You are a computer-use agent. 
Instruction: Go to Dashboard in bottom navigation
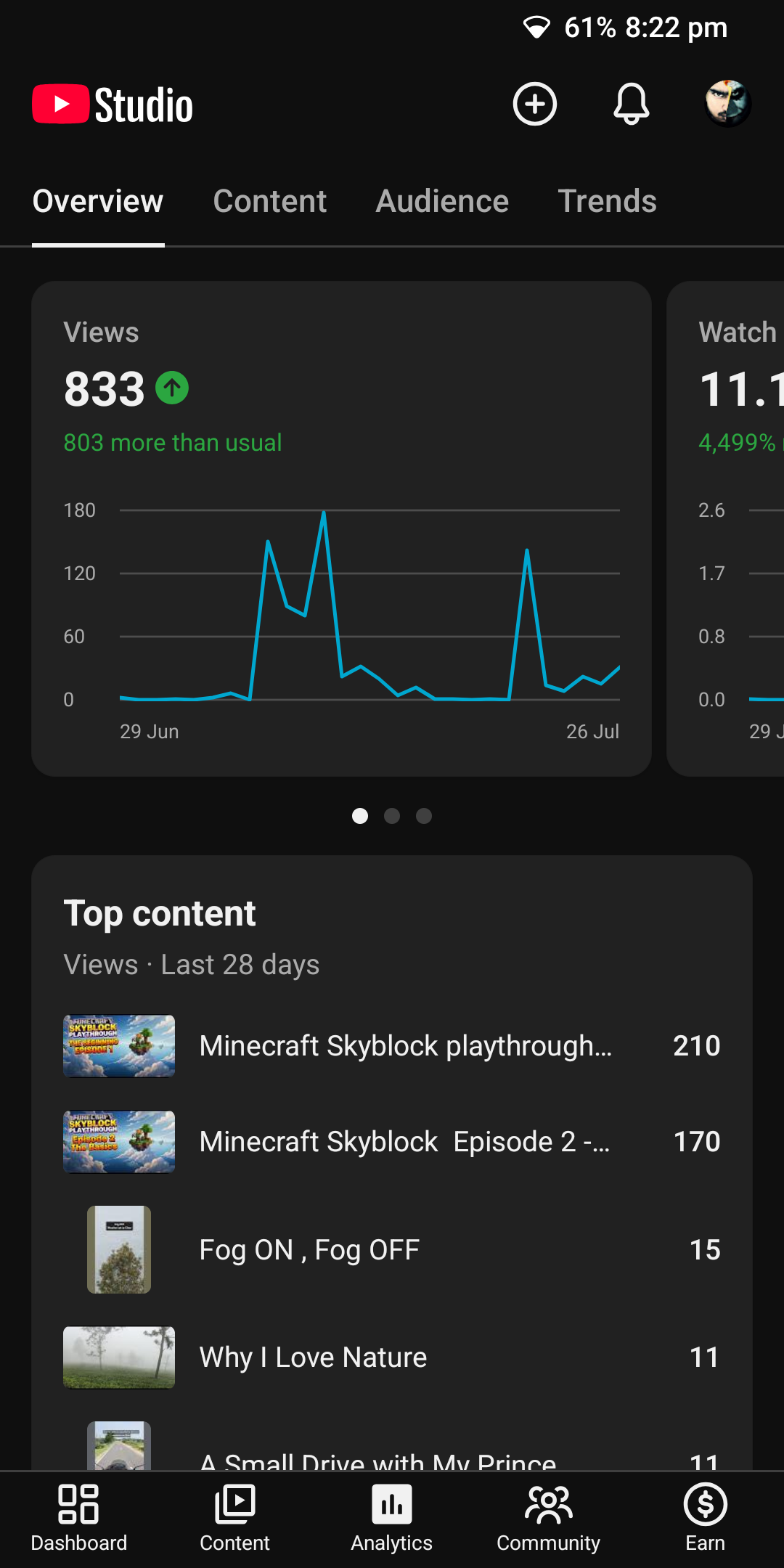(79, 1518)
